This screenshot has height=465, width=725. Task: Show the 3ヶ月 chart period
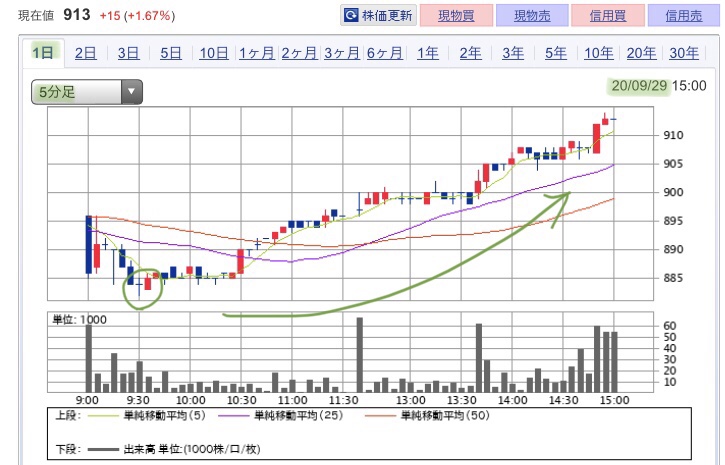coord(342,53)
